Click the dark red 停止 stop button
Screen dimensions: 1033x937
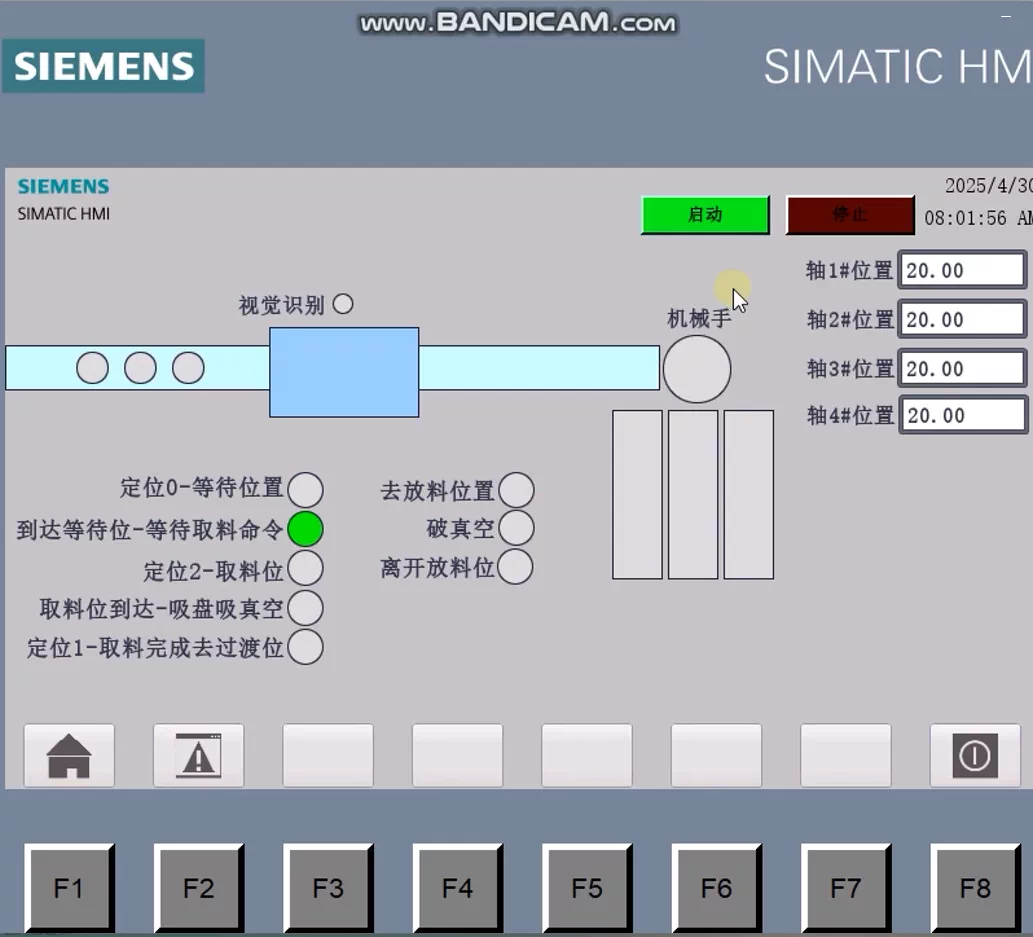click(850, 215)
